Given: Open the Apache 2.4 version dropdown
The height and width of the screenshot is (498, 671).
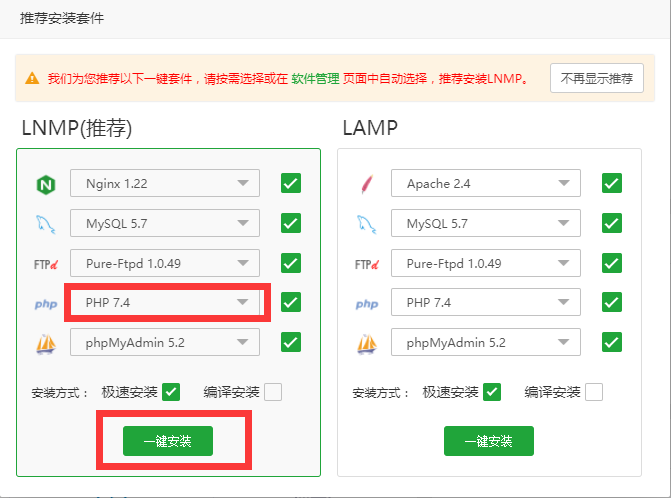Looking at the screenshot, I should [x=486, y=183].
